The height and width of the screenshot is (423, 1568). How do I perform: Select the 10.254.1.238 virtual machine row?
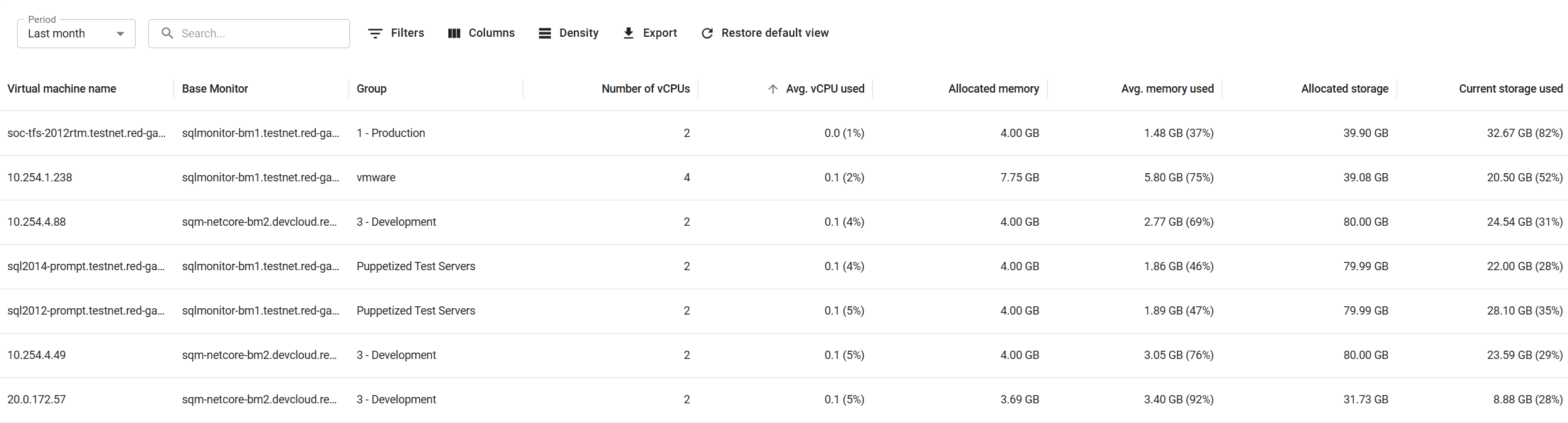pyautogui.click(x=40, y=178)
